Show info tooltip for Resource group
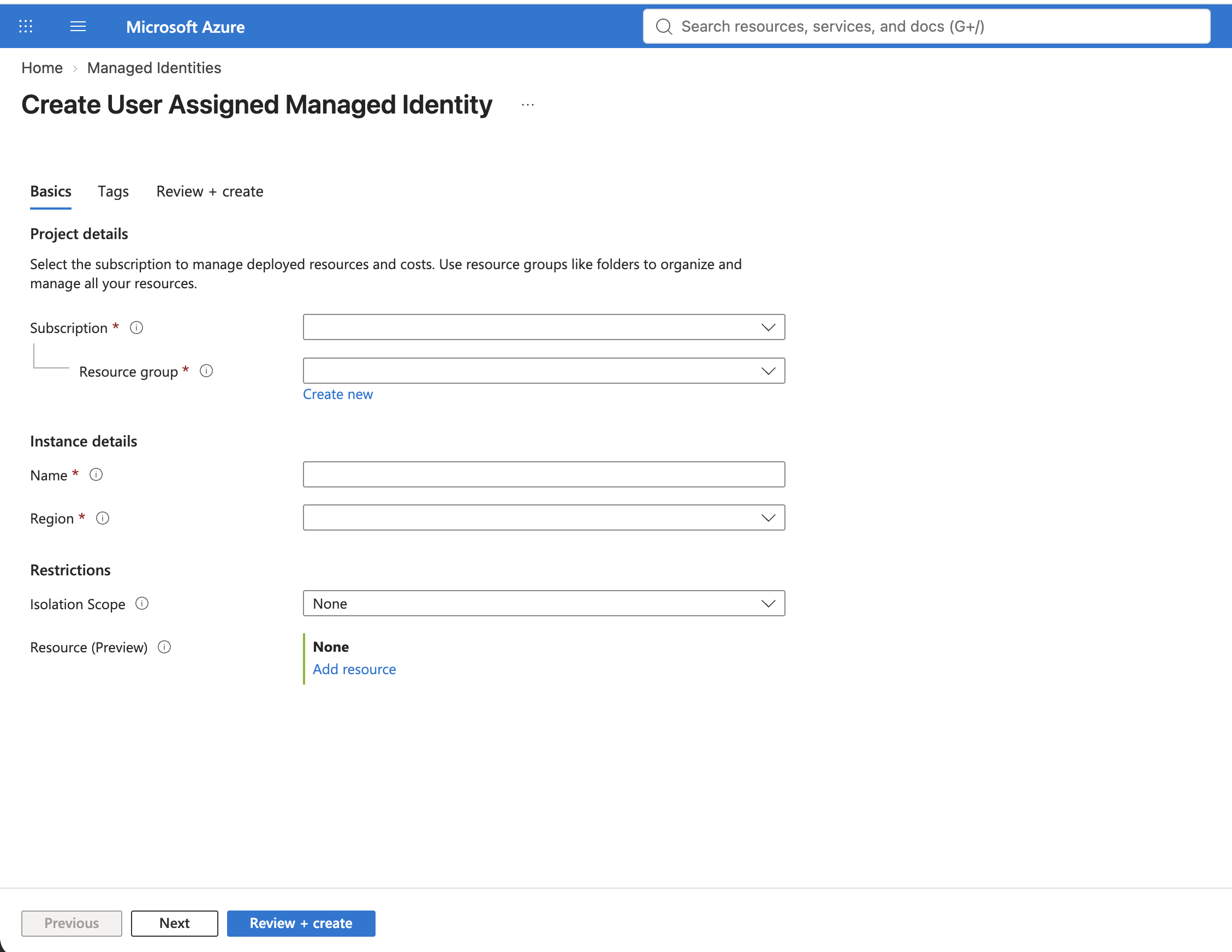Image resolution: width=1232 pixels, height=952 pixels. click(x=206, y=371)
